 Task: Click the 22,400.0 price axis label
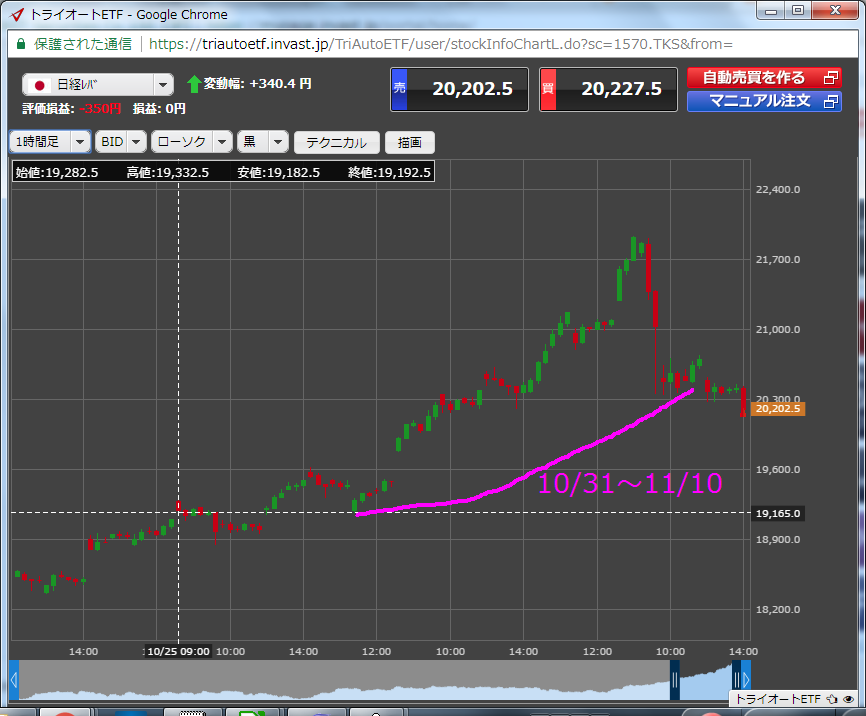coord(778,189)
